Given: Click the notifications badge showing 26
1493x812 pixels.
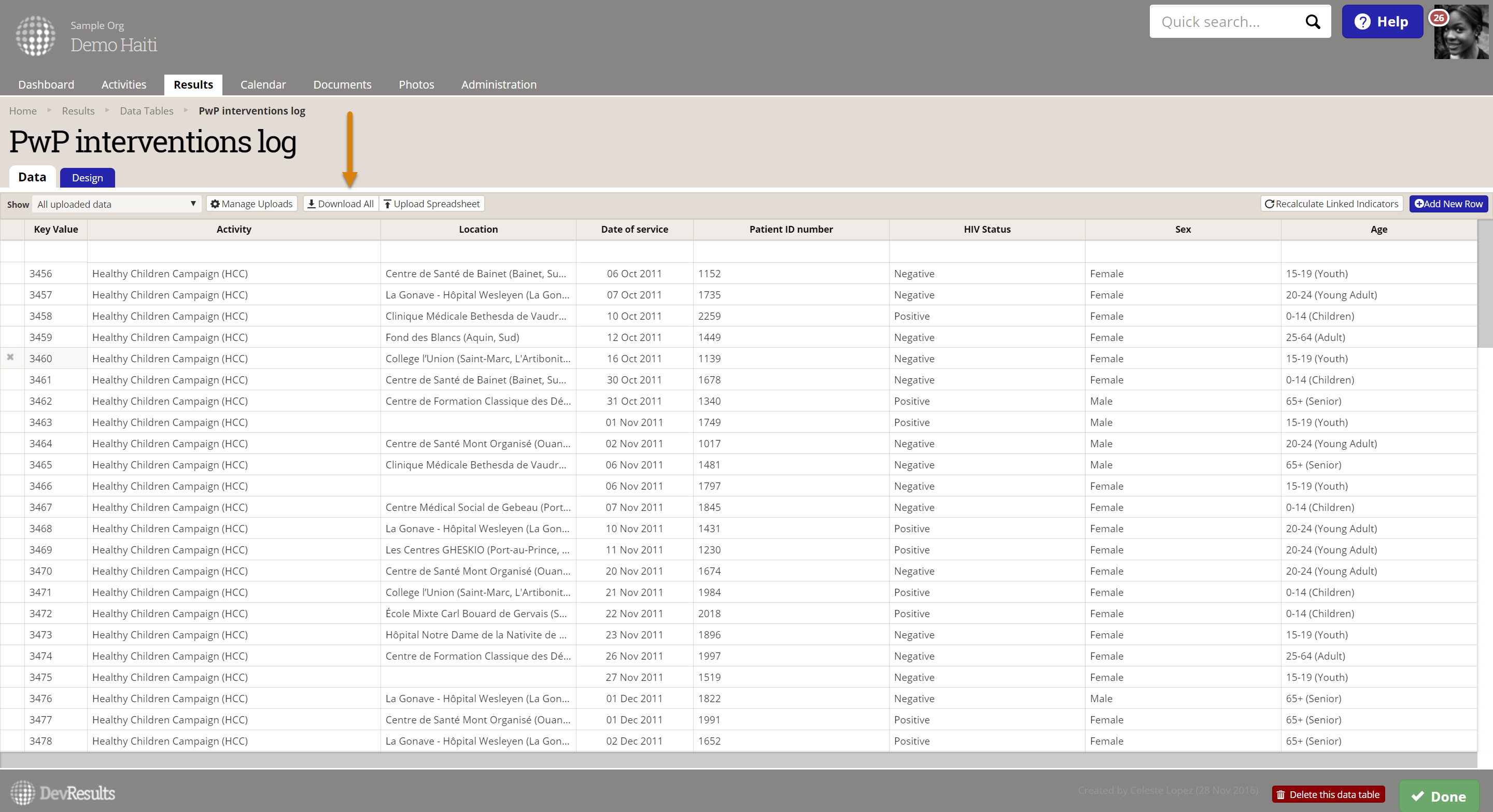Looking at the screenshot, I should (x=1439, y=18).
